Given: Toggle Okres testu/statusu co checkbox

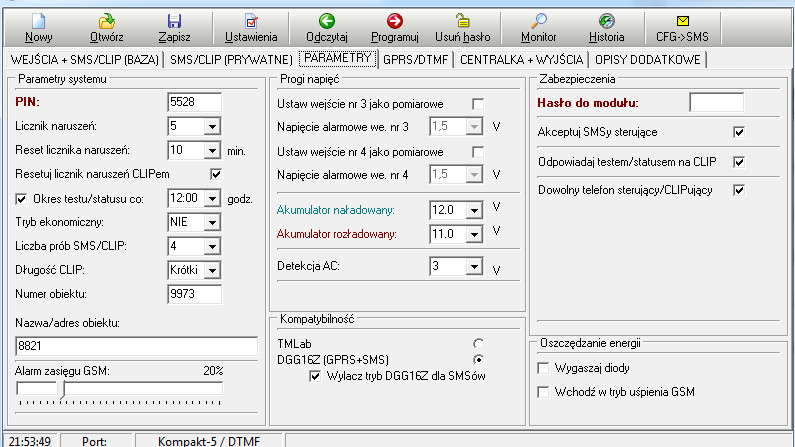Looking at the screenshot, I should pyautogui.click(x=21, y=199).
